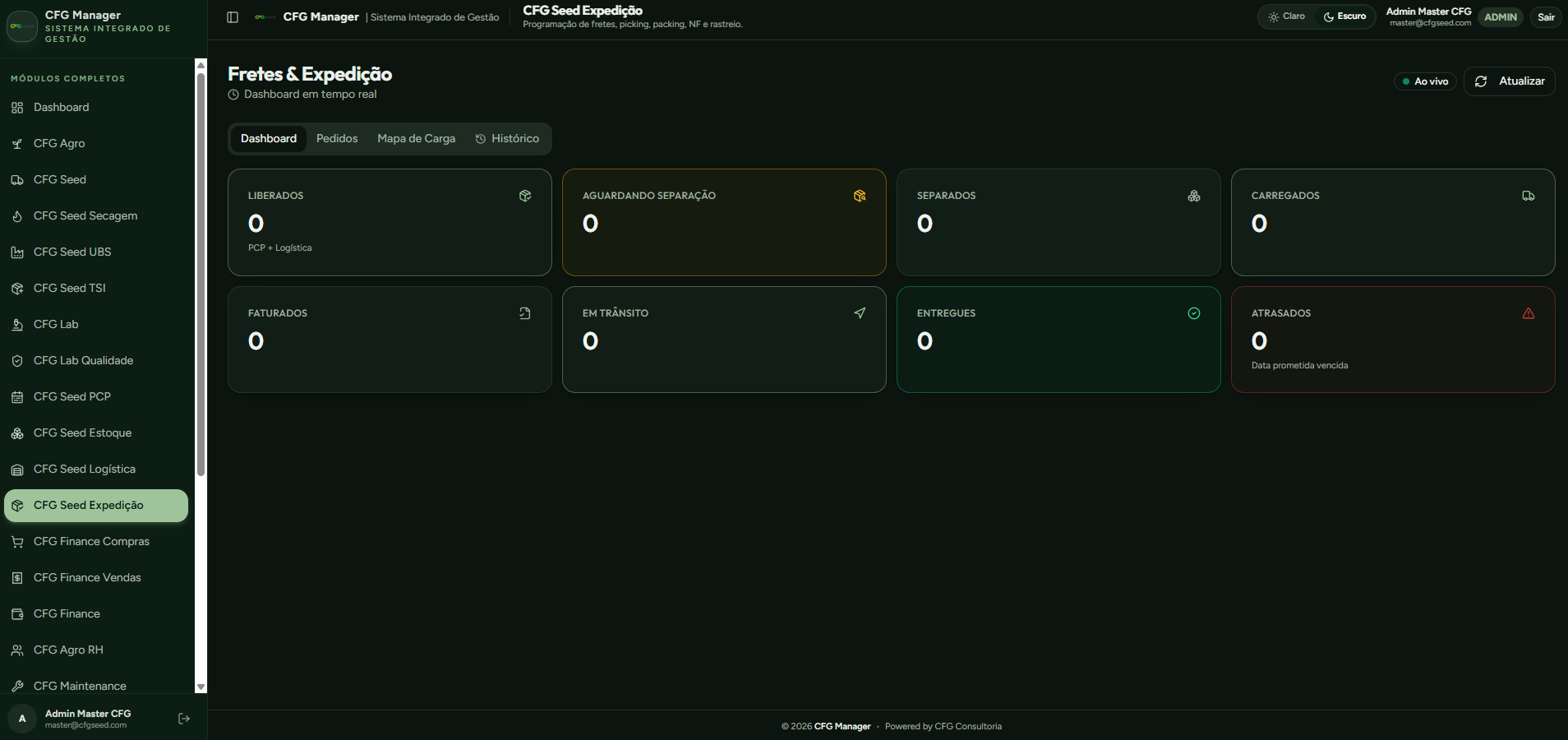The image size is (1568, 740).
Task: Switch to Escuro dark theme
Action: click(x=1344, y=16)
